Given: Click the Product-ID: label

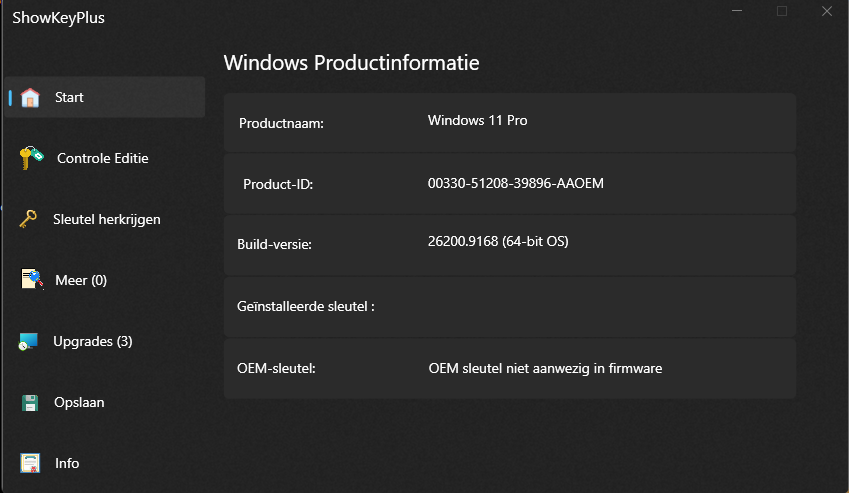Looking at the screenshot, I should pos(278,185).
